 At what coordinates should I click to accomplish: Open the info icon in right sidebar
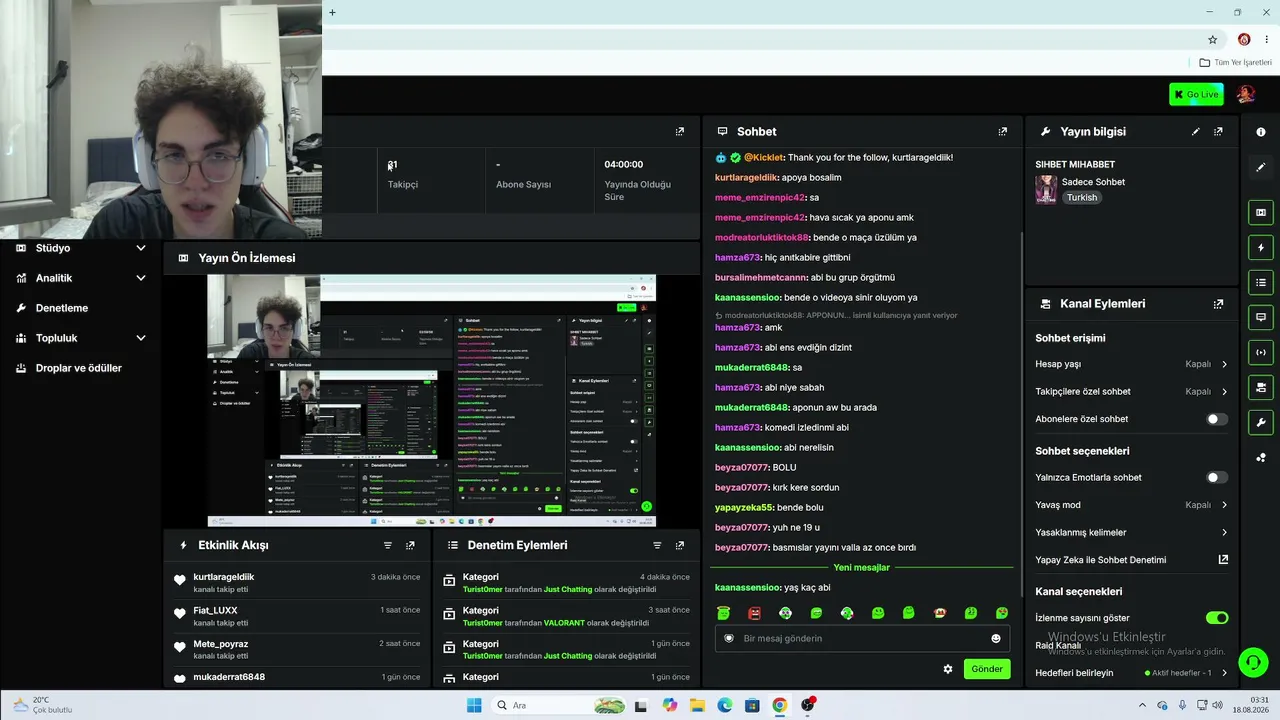point(1260,132)
